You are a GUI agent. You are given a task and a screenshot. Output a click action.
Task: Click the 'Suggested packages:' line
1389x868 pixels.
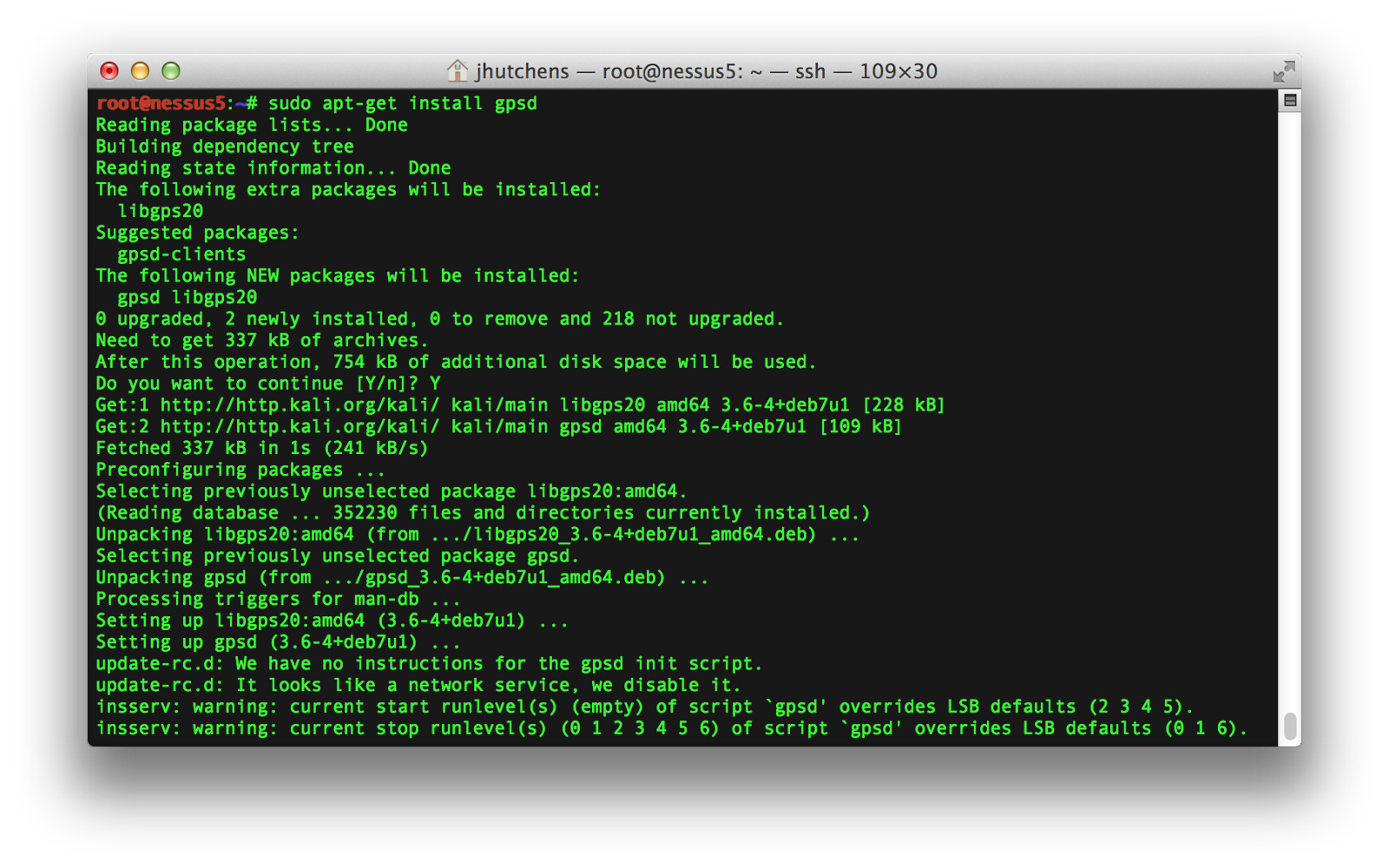tap(197, 233)
